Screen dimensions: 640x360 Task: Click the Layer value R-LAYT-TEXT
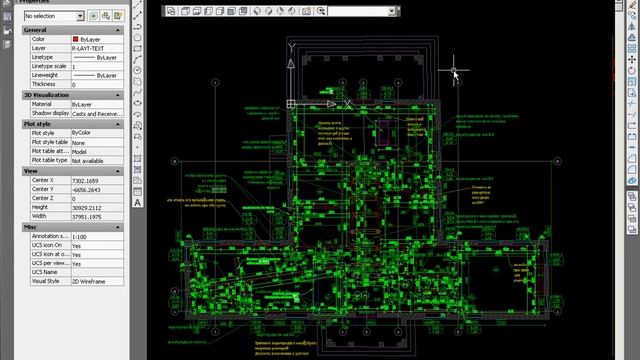point(97,48)
